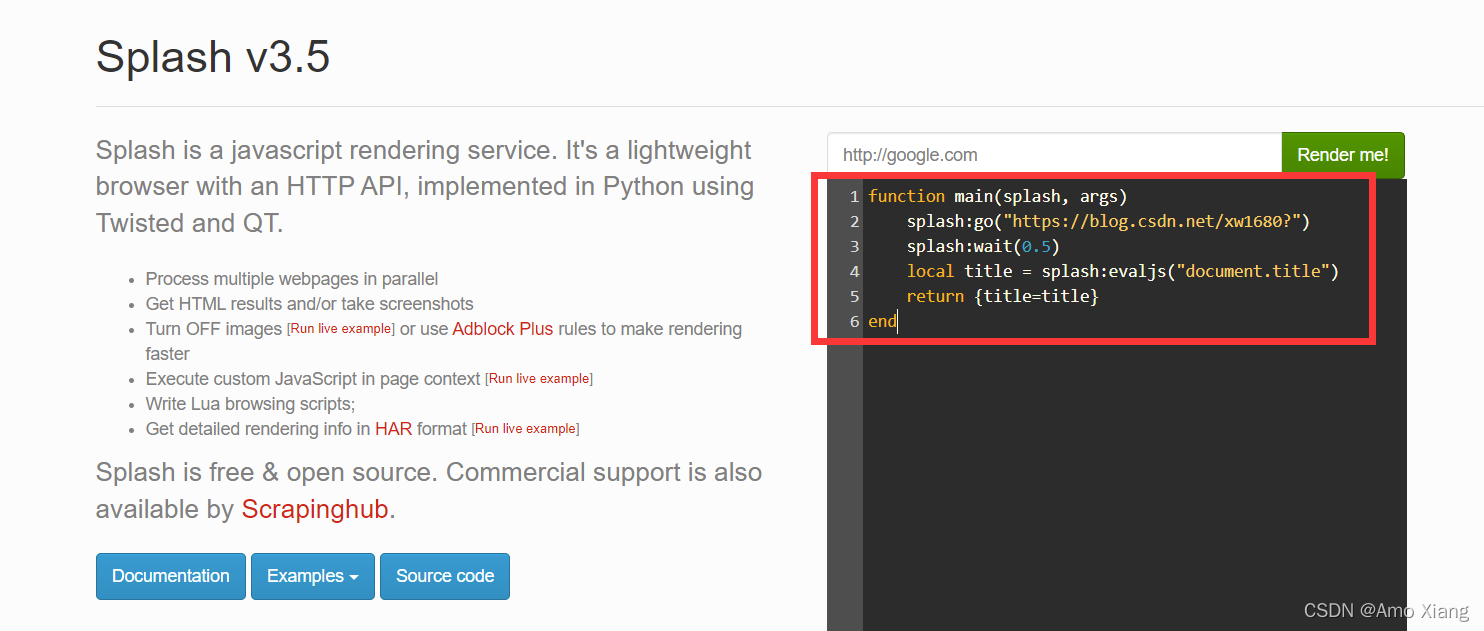Click the 'return {title=title}' code line
This screenshot has width=1484, height=631.
pos(1003,296)
